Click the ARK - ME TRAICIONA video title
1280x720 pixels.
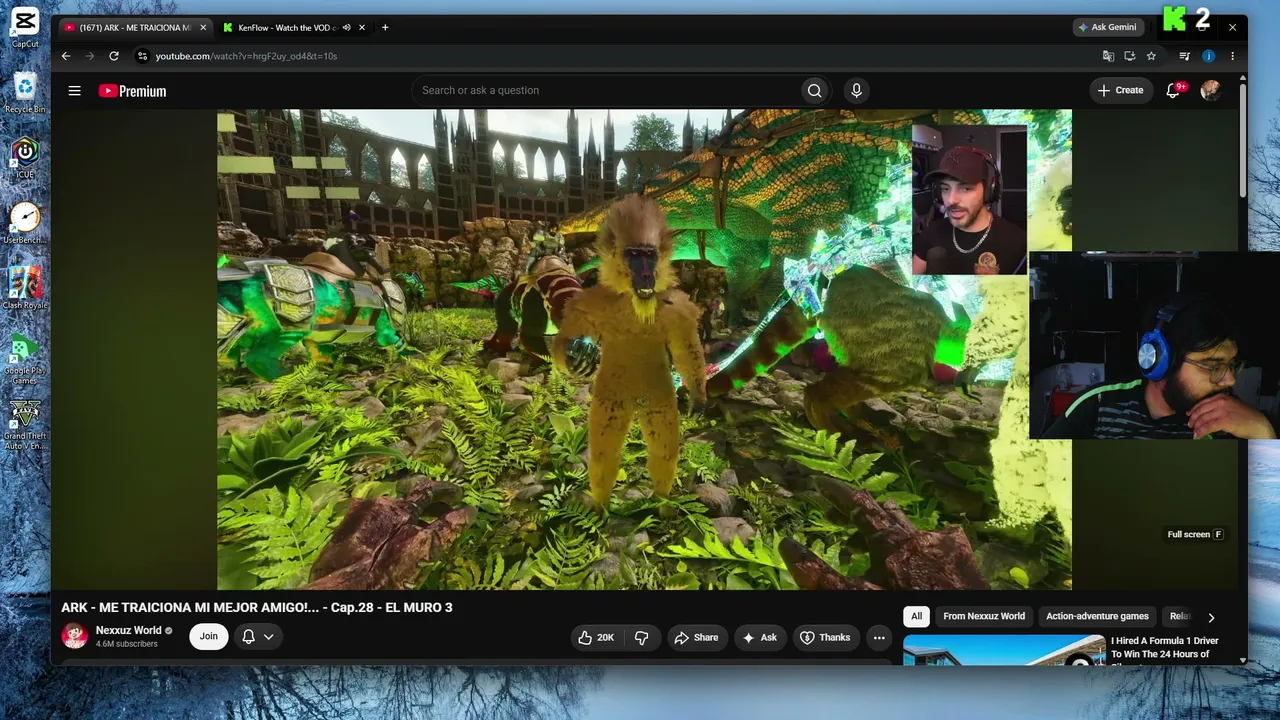pyautogui.click(x=257, y=608)
